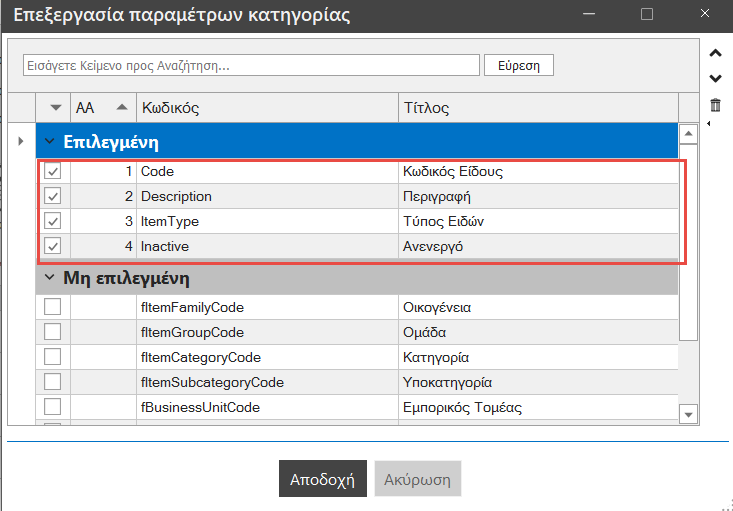Click AA number 1 cell

(103, 171)
